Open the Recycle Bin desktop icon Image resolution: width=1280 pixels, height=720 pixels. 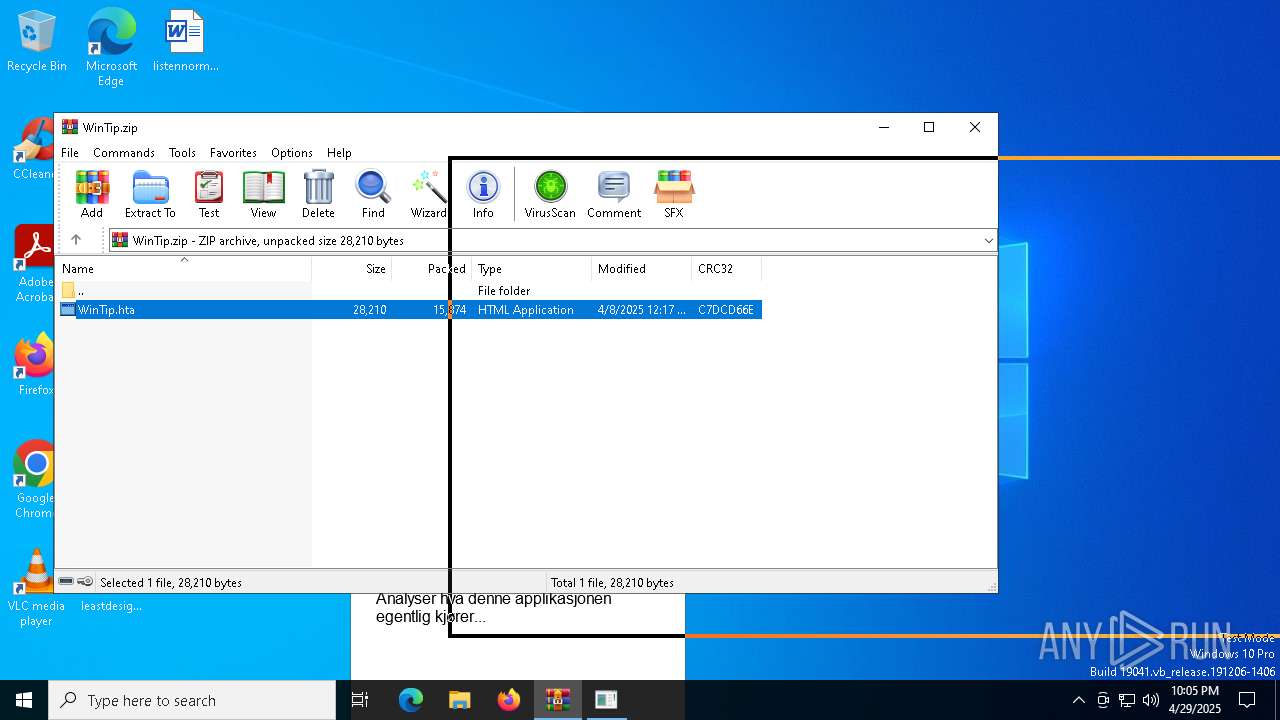pyautogui.click(x=36, y=42)
